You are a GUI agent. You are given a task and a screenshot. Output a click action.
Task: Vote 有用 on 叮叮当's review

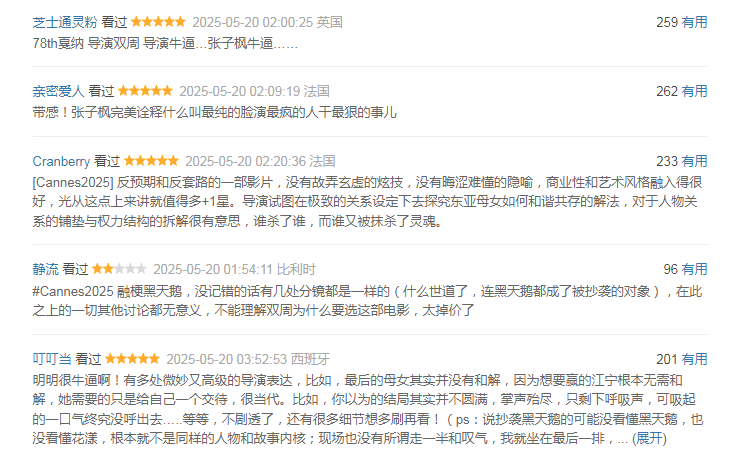(695, 359)
